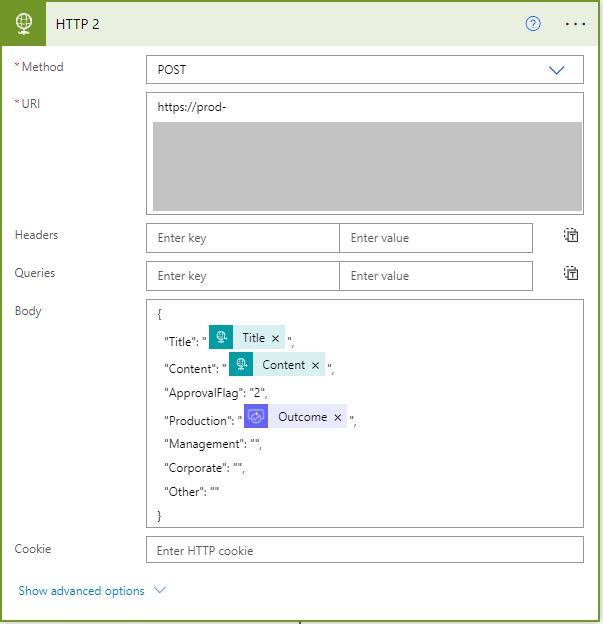Viewport: 603px width, 624px height.
Task: Click the HTTP 2 action title
Action: coord(78,24)
